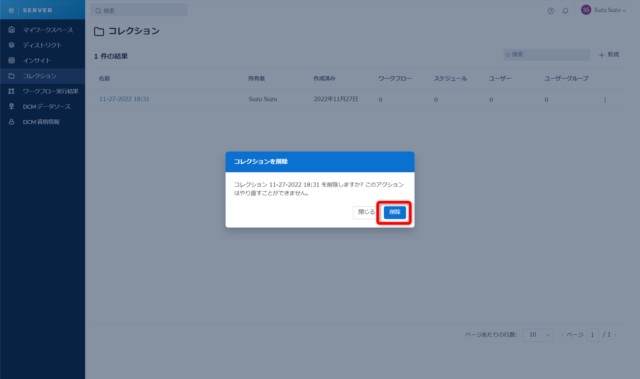Image resolution: width=640 pixels, height=379 pixels.
Task: Focus the top global search field
Action: tap(139, 10)
